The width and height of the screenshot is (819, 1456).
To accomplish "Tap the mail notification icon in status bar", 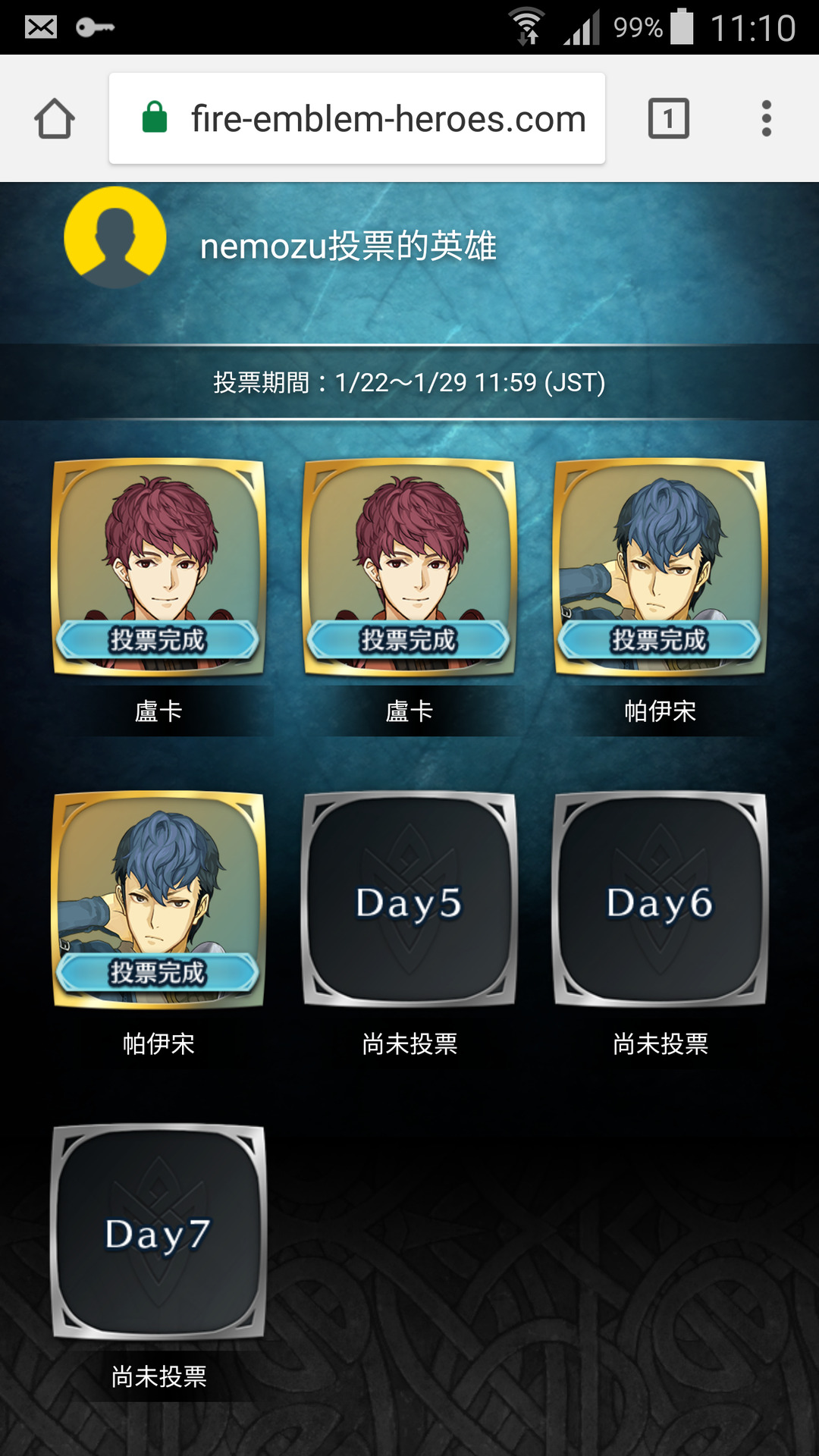I will point(40,27).
